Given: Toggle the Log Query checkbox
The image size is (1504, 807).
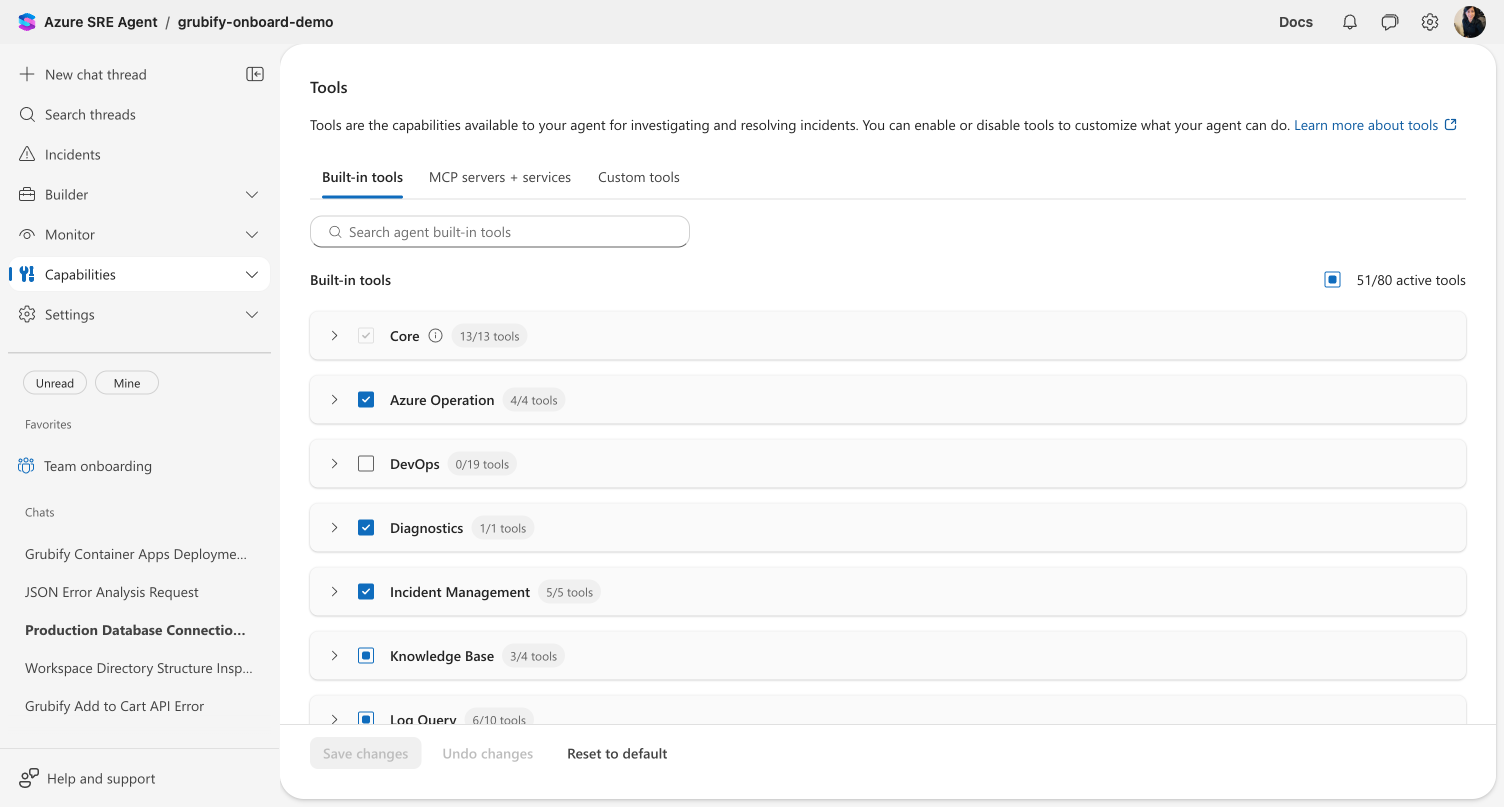Looking at the screenshot, I should coord(366,718).
